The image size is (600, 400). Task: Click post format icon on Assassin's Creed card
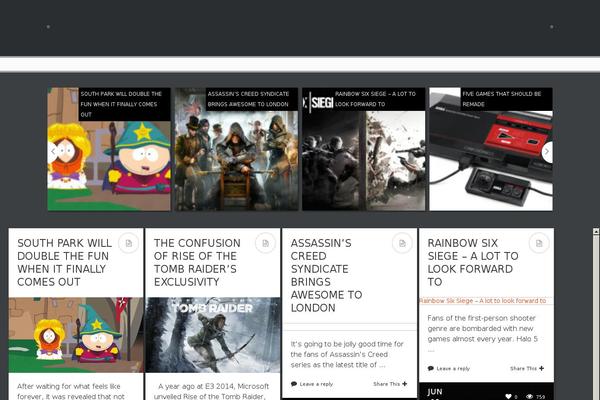click(402, 243)
